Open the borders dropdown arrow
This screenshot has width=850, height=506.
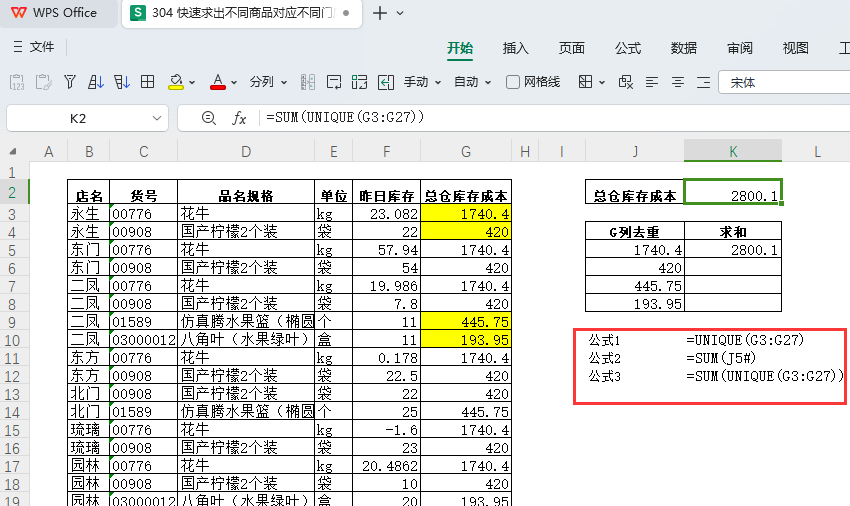pyautogui.click(x=602, y=82)
